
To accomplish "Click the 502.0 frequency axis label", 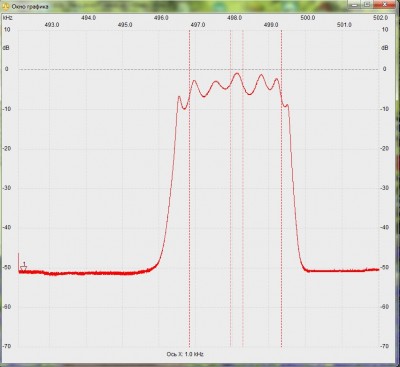I will (x=381, y=18).
